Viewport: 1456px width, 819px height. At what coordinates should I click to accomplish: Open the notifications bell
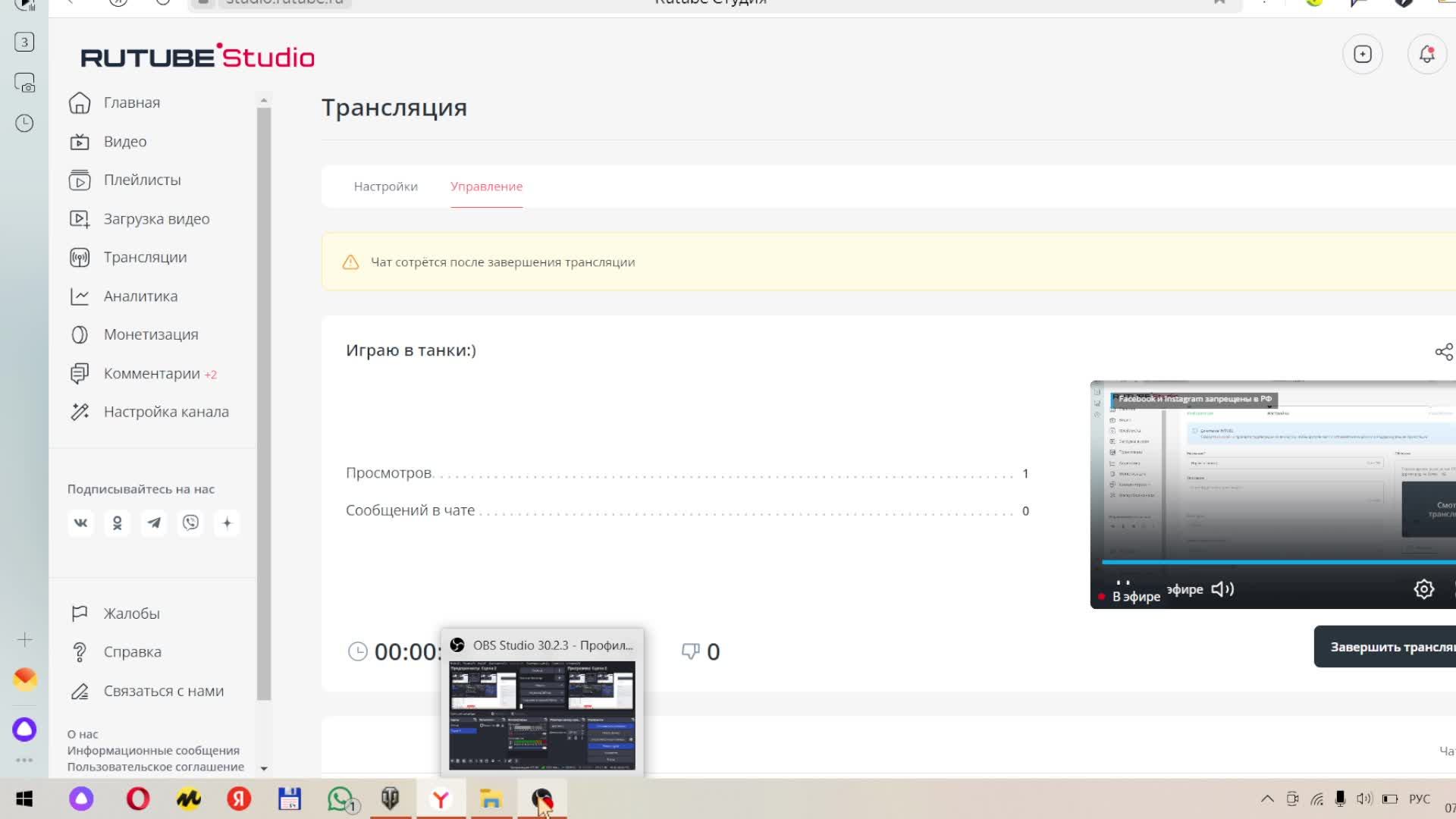(x=1427, y=54)
